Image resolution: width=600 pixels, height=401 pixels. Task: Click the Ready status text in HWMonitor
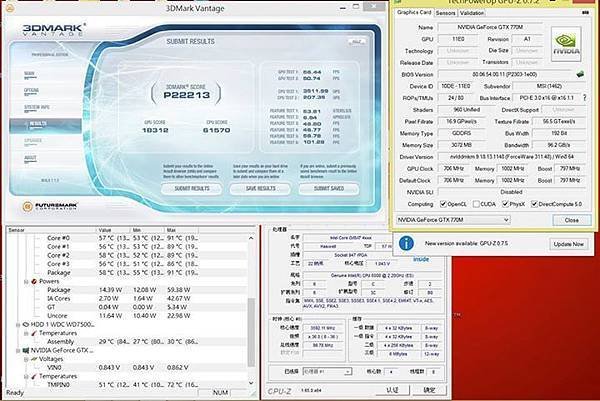point(15,393)
